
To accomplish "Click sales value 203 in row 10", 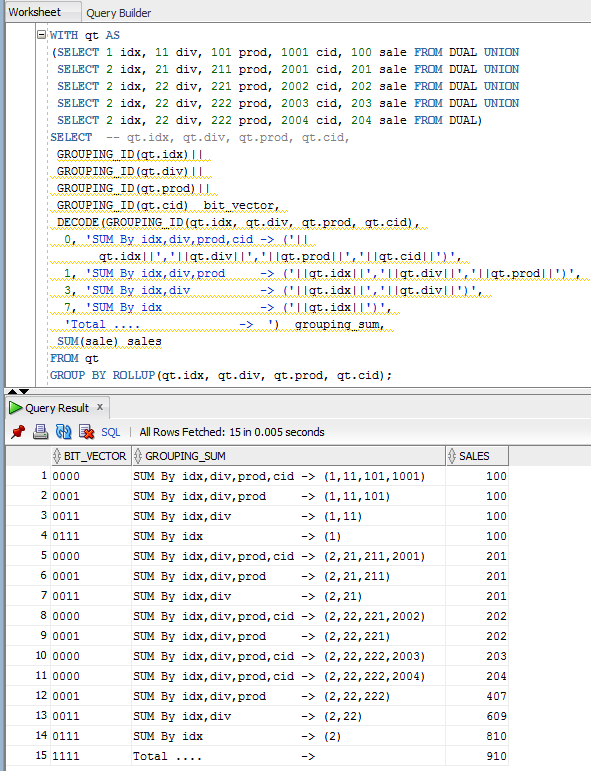I will tap(477, 656).
